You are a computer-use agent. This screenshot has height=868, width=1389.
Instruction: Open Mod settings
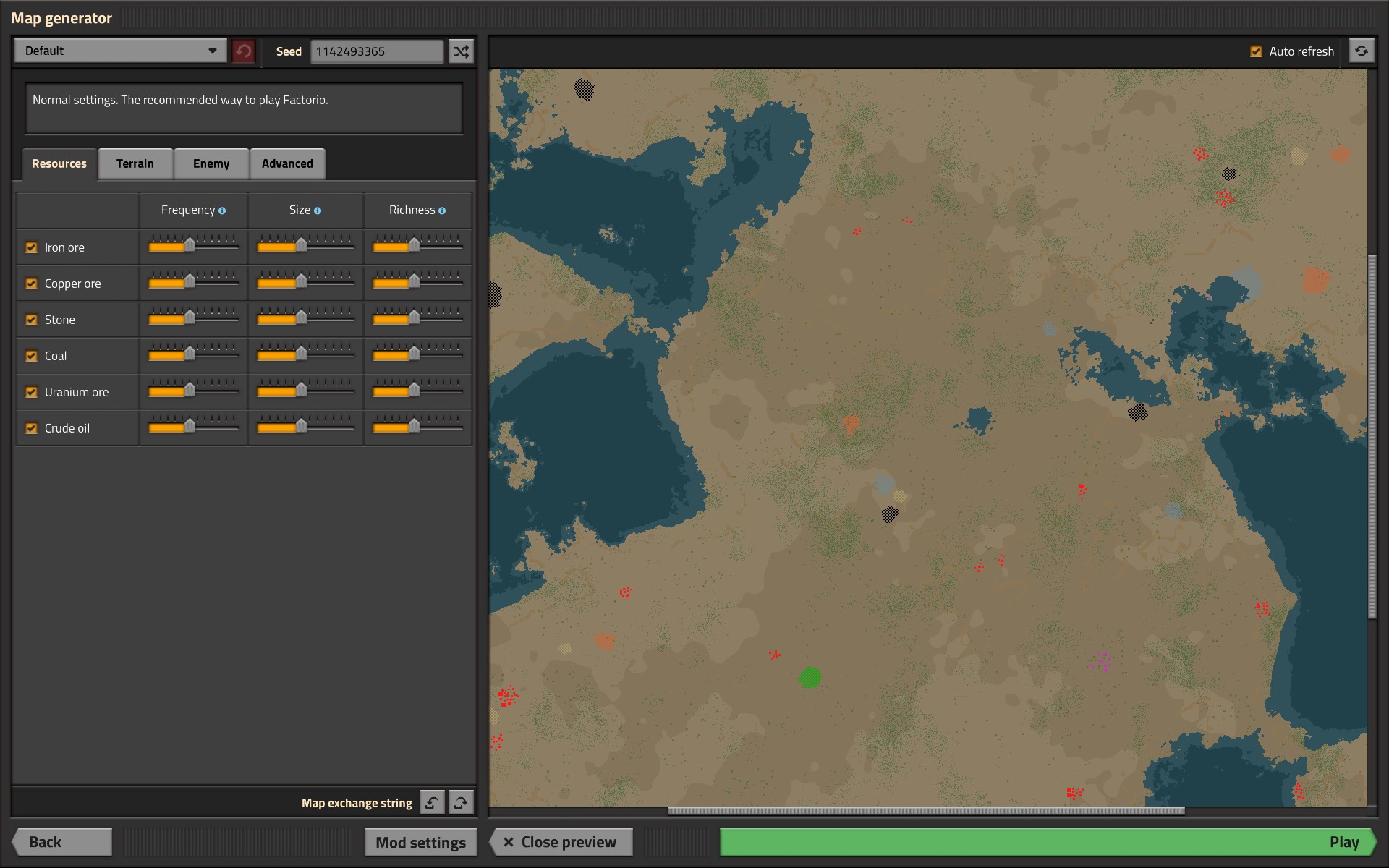pyautogui.click(x=421, y=842)
